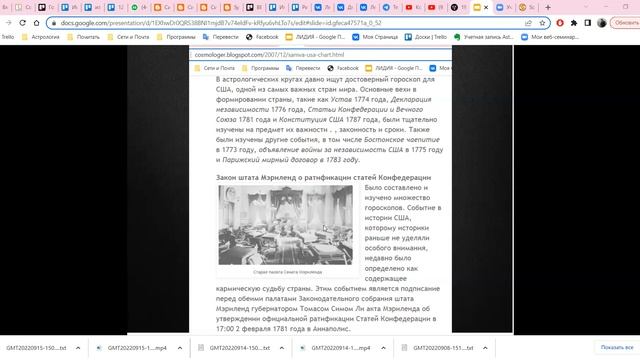Open the Перевести bookmark in bookmarks bar
The height and width of the screenshot is (360, 640).
click(x=220, y=37)
